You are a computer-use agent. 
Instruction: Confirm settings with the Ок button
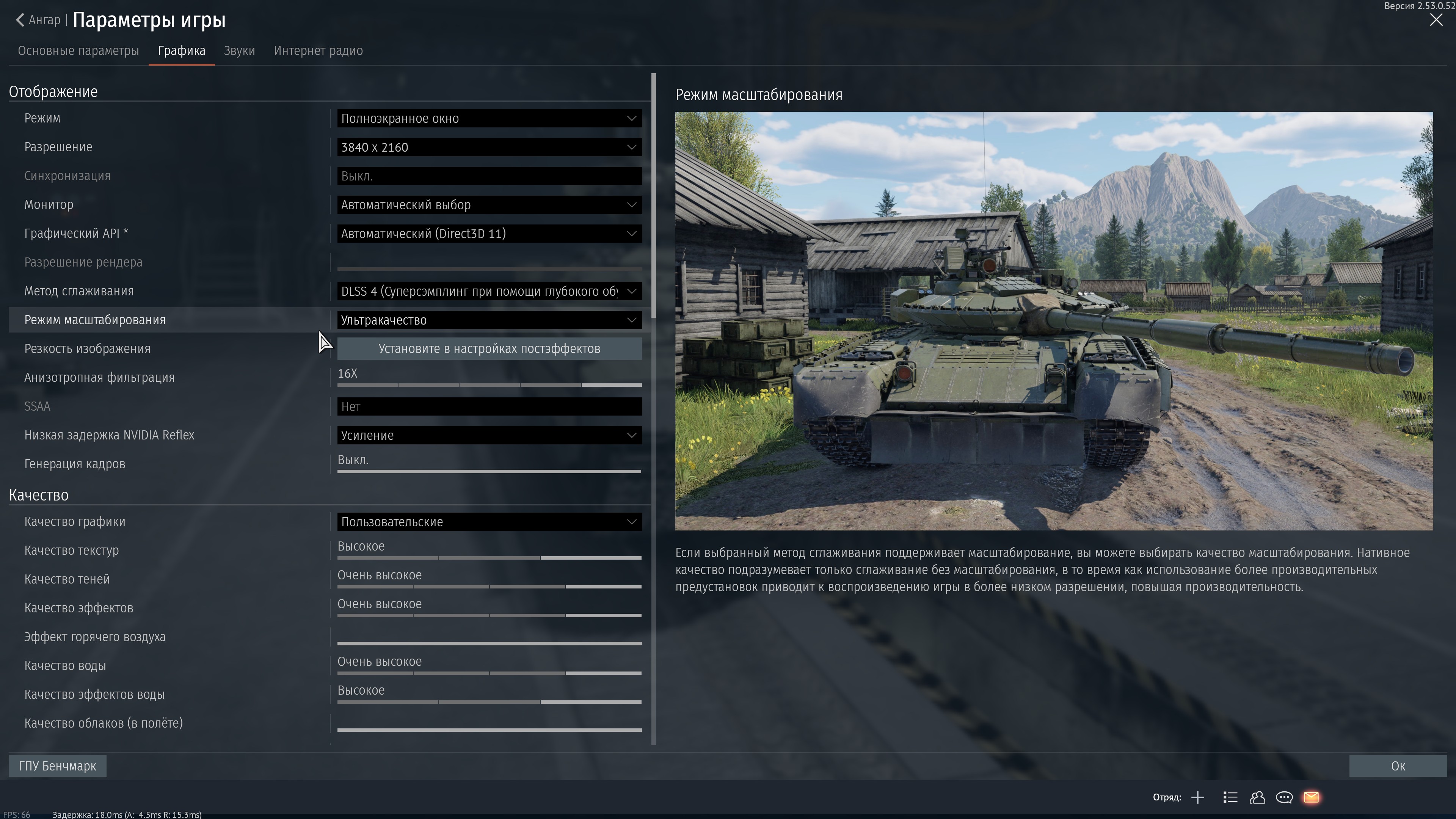(1397, 766)
